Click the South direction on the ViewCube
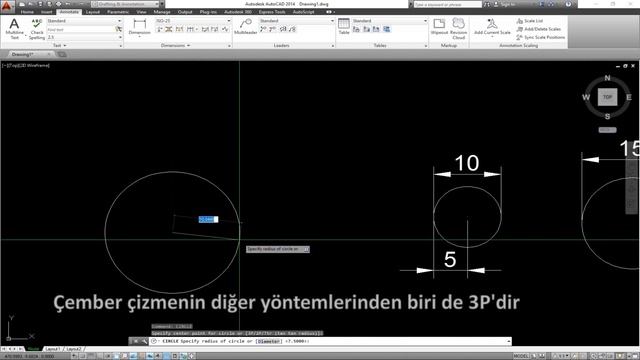 [x=607, y=117]
